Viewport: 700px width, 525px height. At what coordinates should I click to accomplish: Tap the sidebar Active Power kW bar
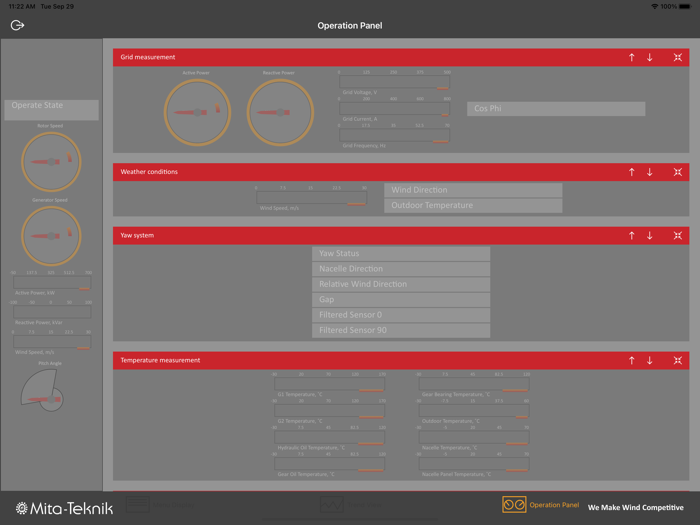[x=52, y=283]
